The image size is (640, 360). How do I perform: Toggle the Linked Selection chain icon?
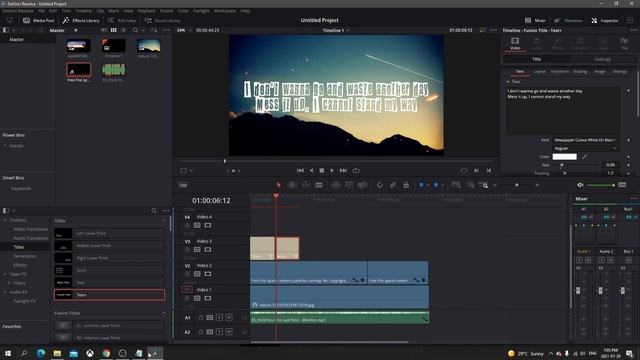(x=393, y=185)
